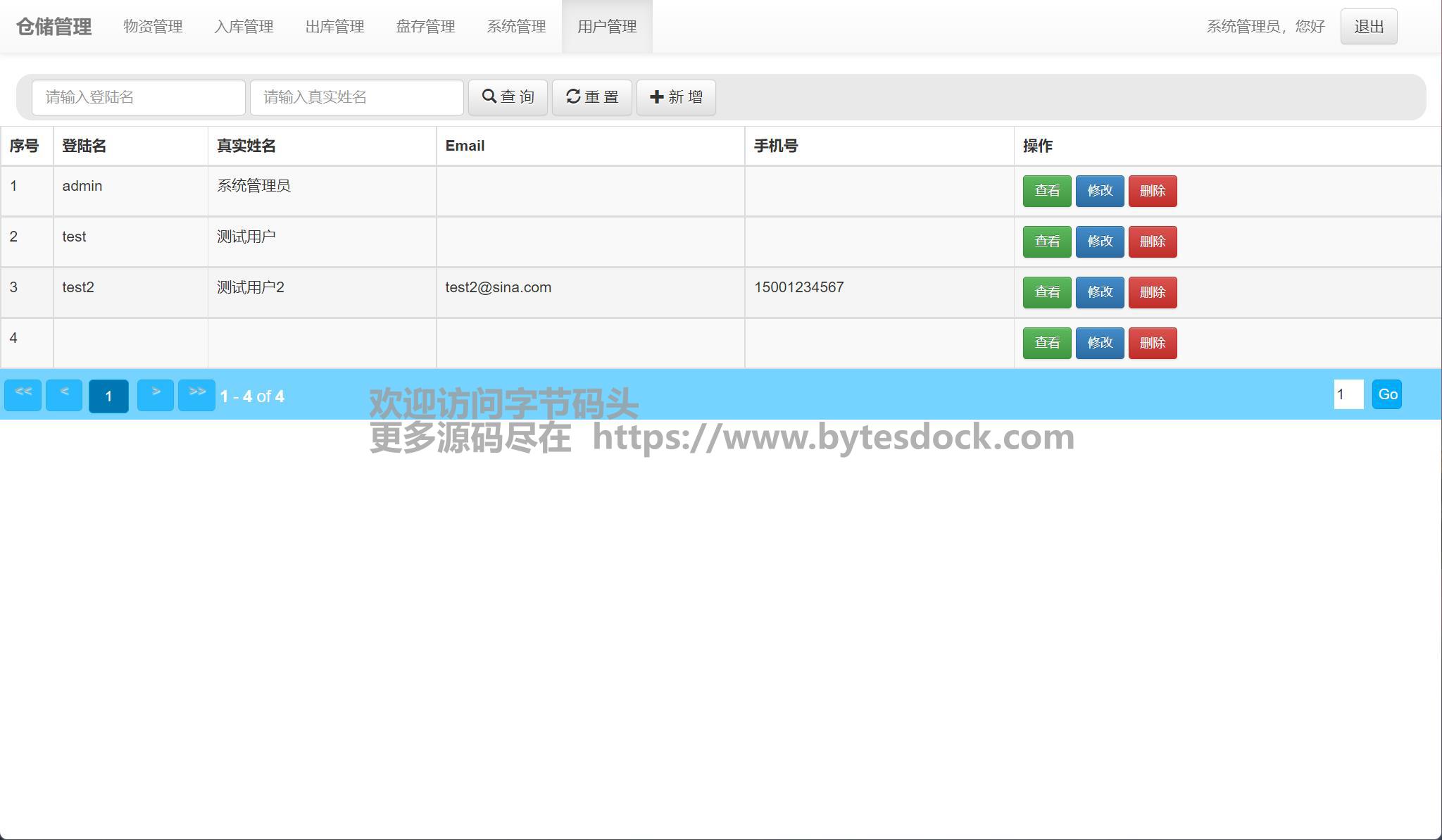This screenshot has height=840, width=1442.
Task: Open the 入库管理 menu
Action: coord(244,27)
